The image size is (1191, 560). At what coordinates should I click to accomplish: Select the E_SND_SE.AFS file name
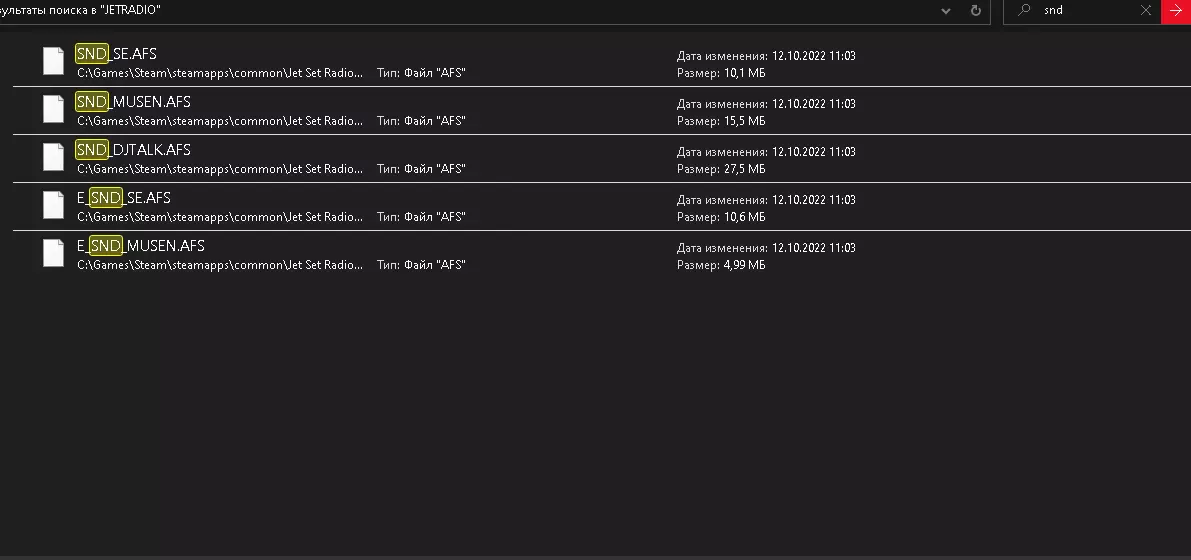click(x=124, y=198)
